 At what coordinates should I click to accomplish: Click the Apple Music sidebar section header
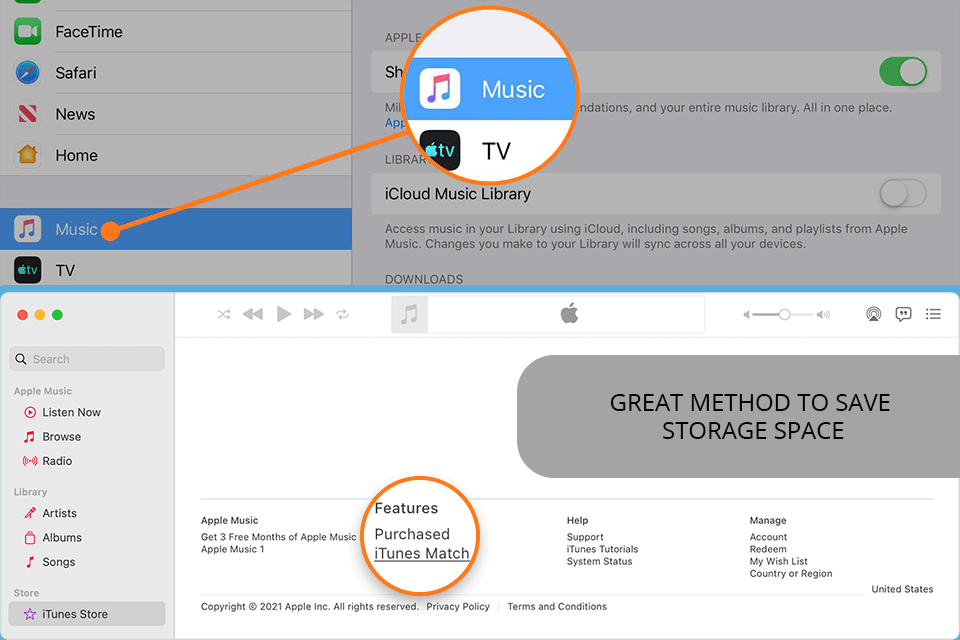(43, 391)
